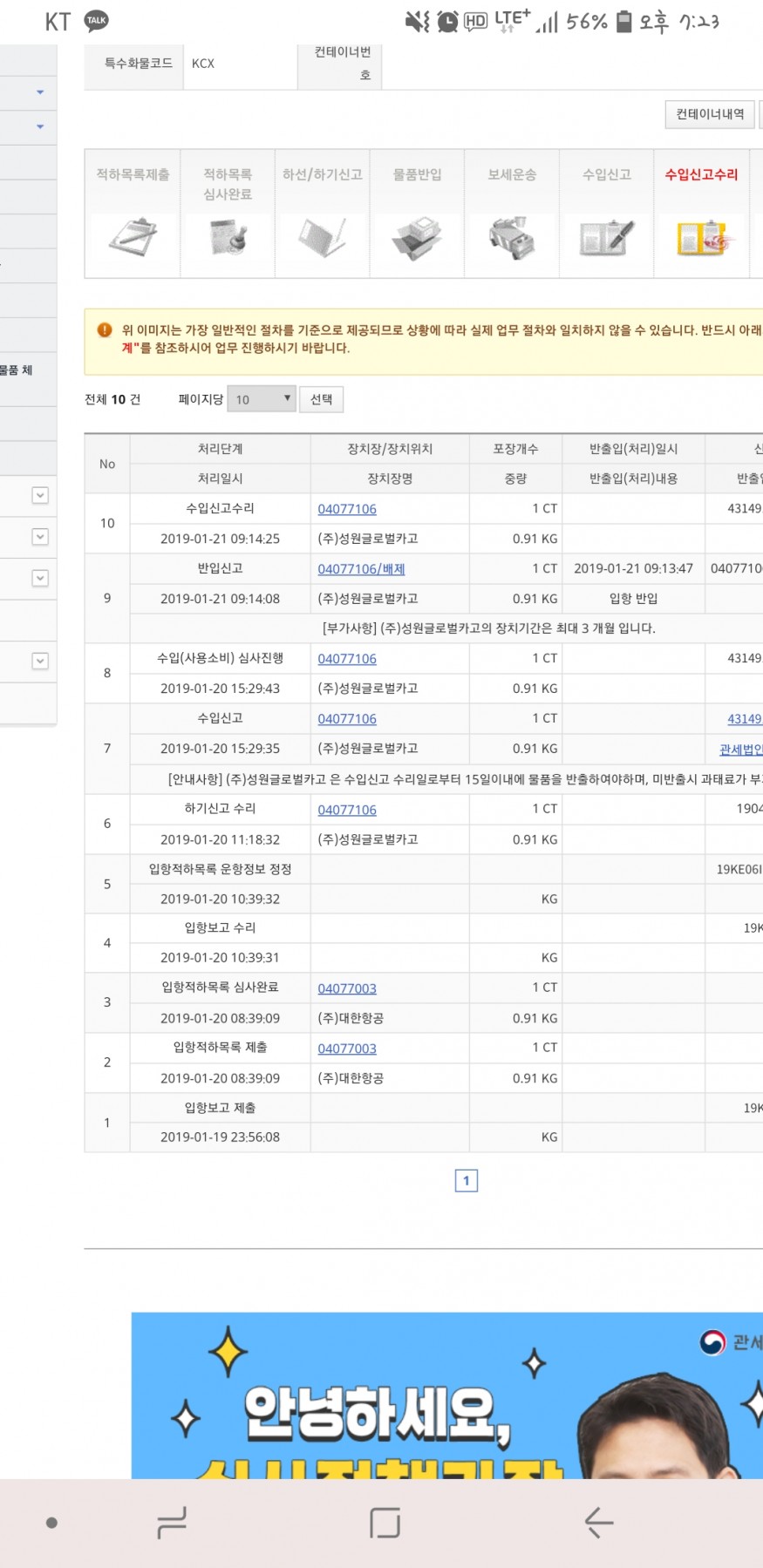This screenshot has height=1568, width=763.
Task: Click the 수입신고 document pen icon
Action: coord(607,238)
